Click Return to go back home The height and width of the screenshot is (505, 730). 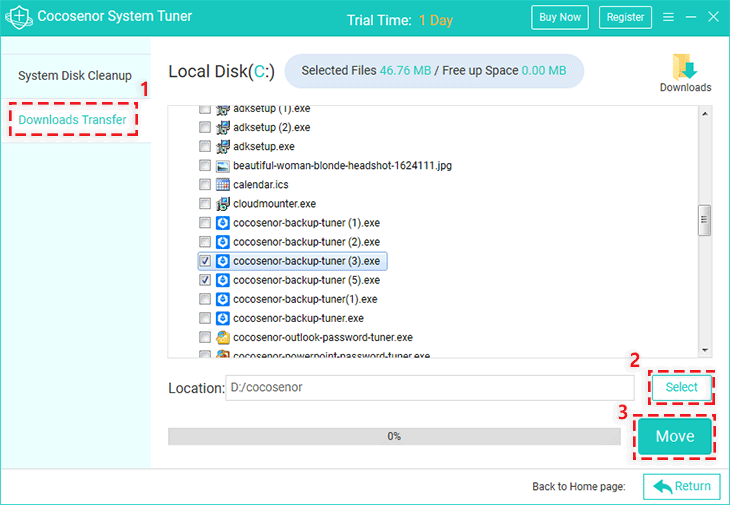(682, 486)
